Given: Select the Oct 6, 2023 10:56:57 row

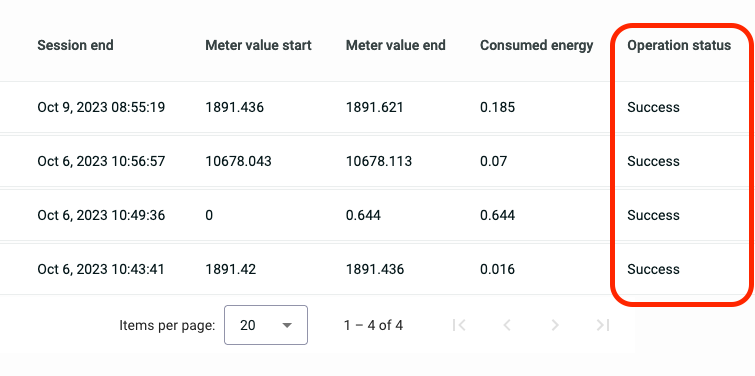Looking at the screenshot, I should point(378,161).
